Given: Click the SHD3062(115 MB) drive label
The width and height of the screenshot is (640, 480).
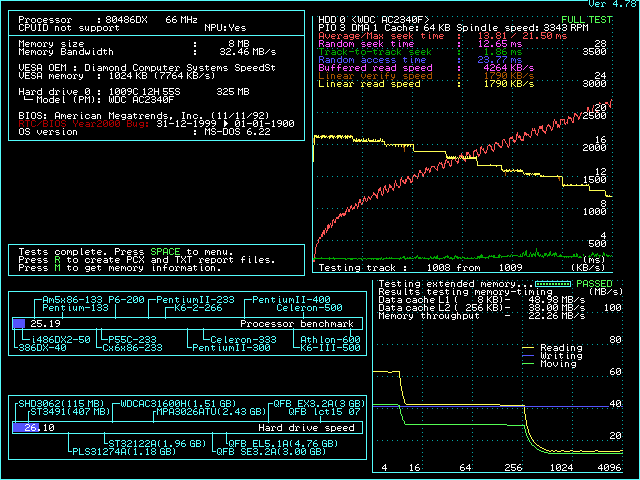Looking at the screenshot, I should click(61, 404).
